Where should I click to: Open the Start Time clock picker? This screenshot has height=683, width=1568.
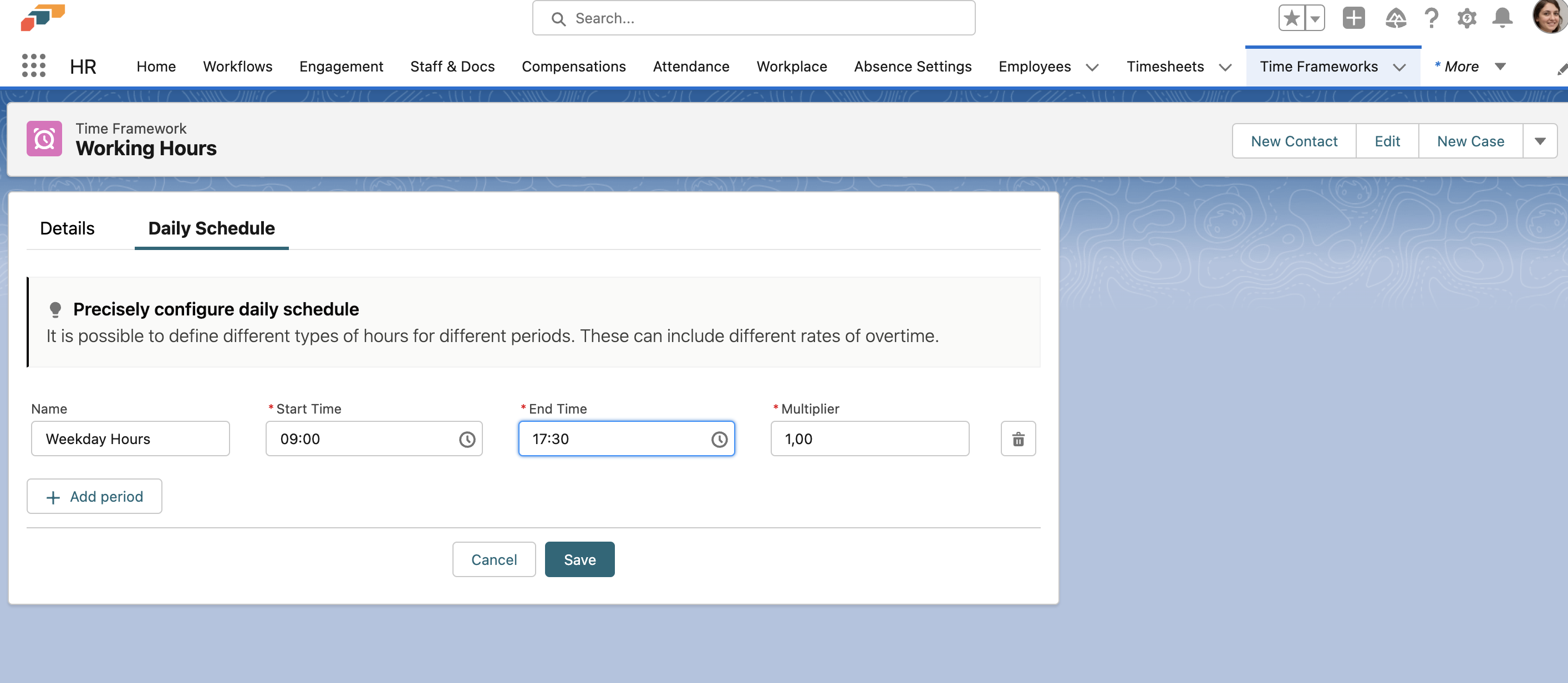tap(467, 439)
